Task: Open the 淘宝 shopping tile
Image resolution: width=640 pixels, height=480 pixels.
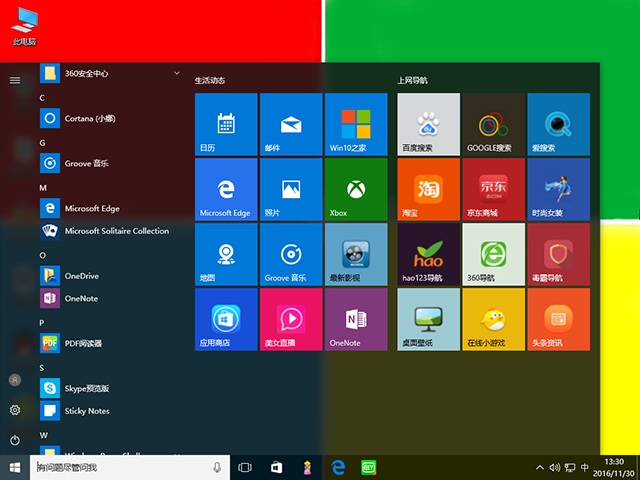Action: 428,189
